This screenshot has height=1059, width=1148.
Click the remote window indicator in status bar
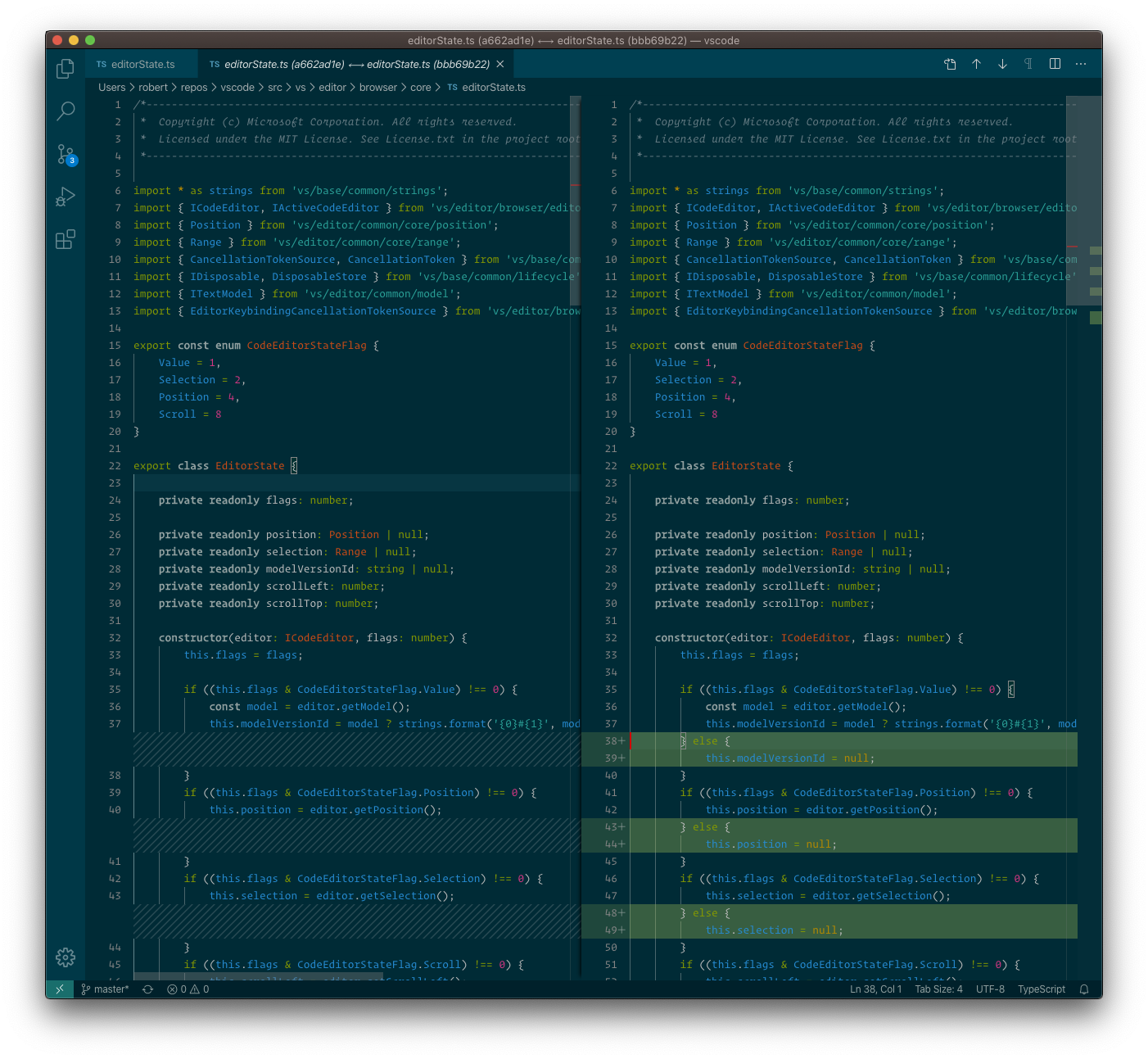[x=60, y=989]
